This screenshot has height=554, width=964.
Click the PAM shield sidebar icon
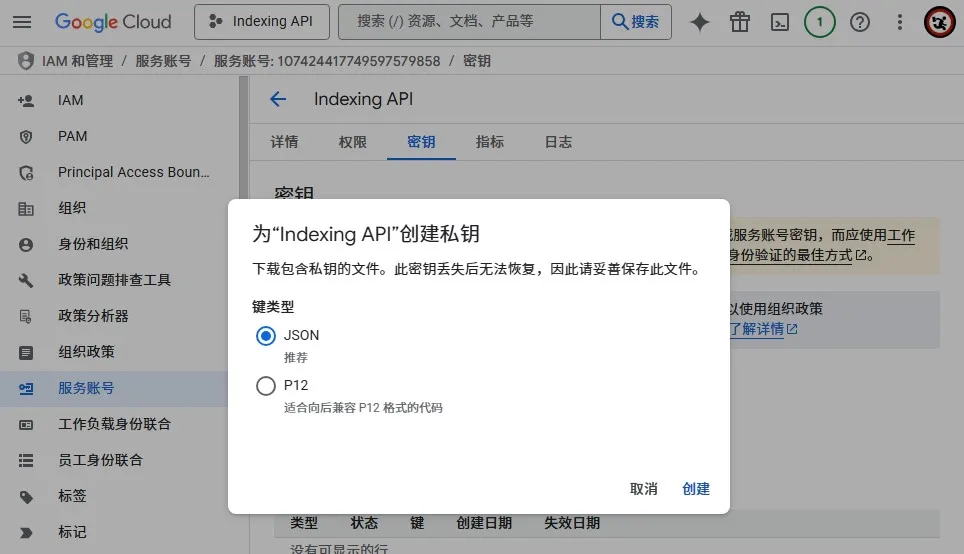pos(26,137)
